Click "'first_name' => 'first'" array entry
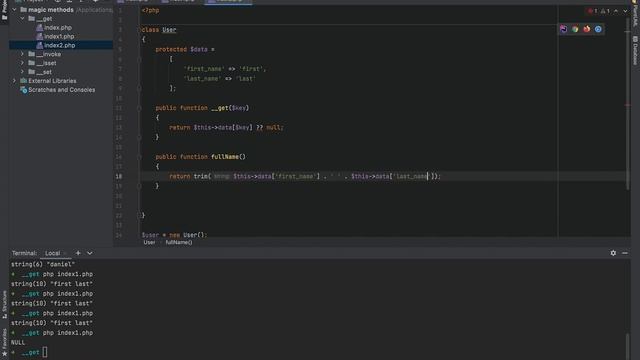The height and width of the screenshot is (360, 640). coord(224,69)
